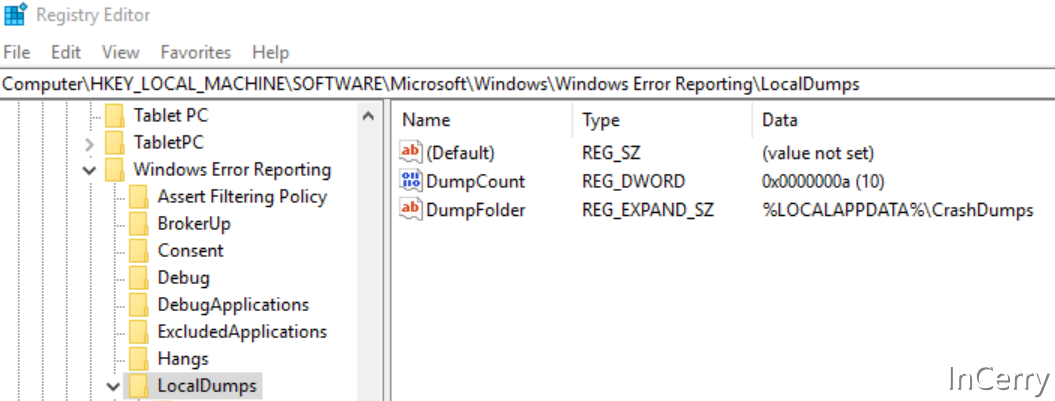Open the Favorites menu
Image resolution: width=1055 pixels, height=401 pixels.
pyautogui.click(x=195, y=52)
